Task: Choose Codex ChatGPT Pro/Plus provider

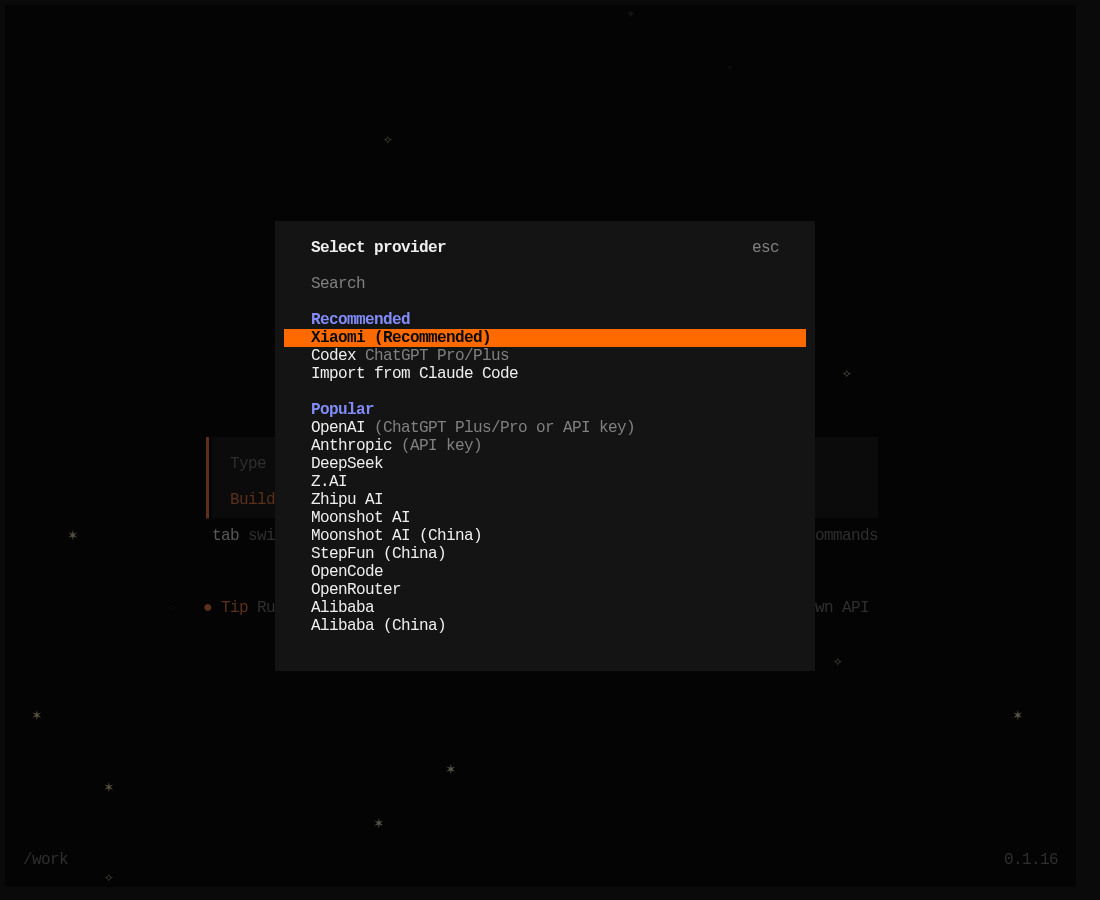Action: pos(544,356)
